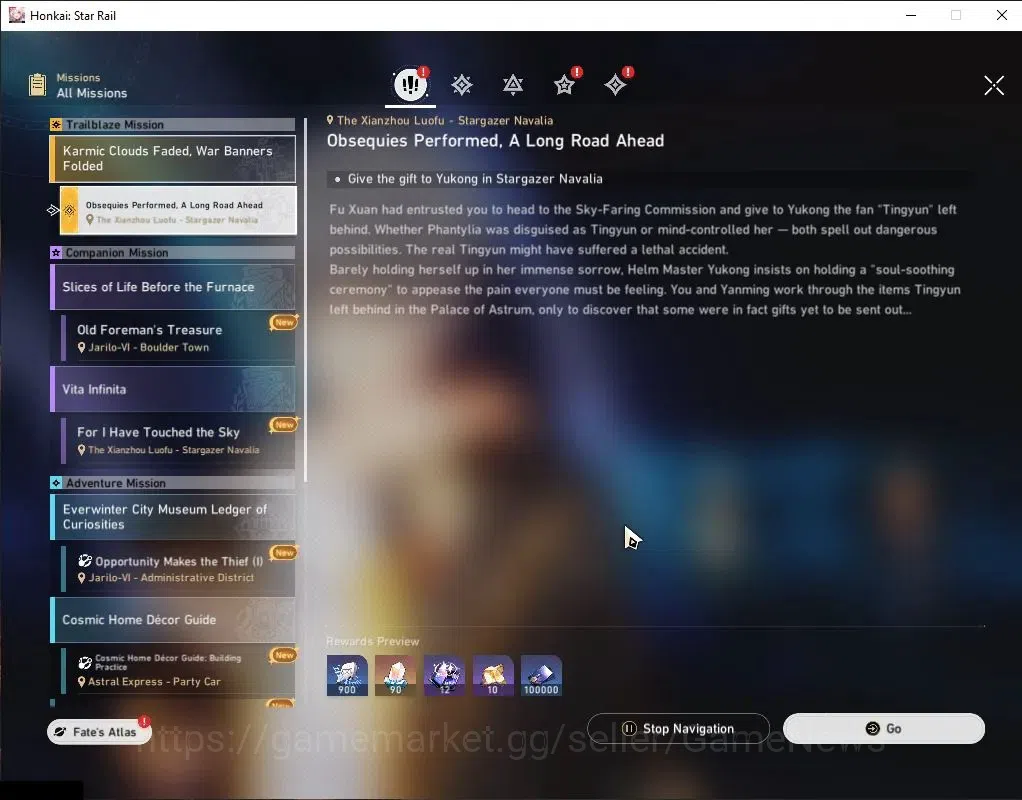
Task: Select For I Have Touched the Sky mission
Action: (x=178, y=441)
